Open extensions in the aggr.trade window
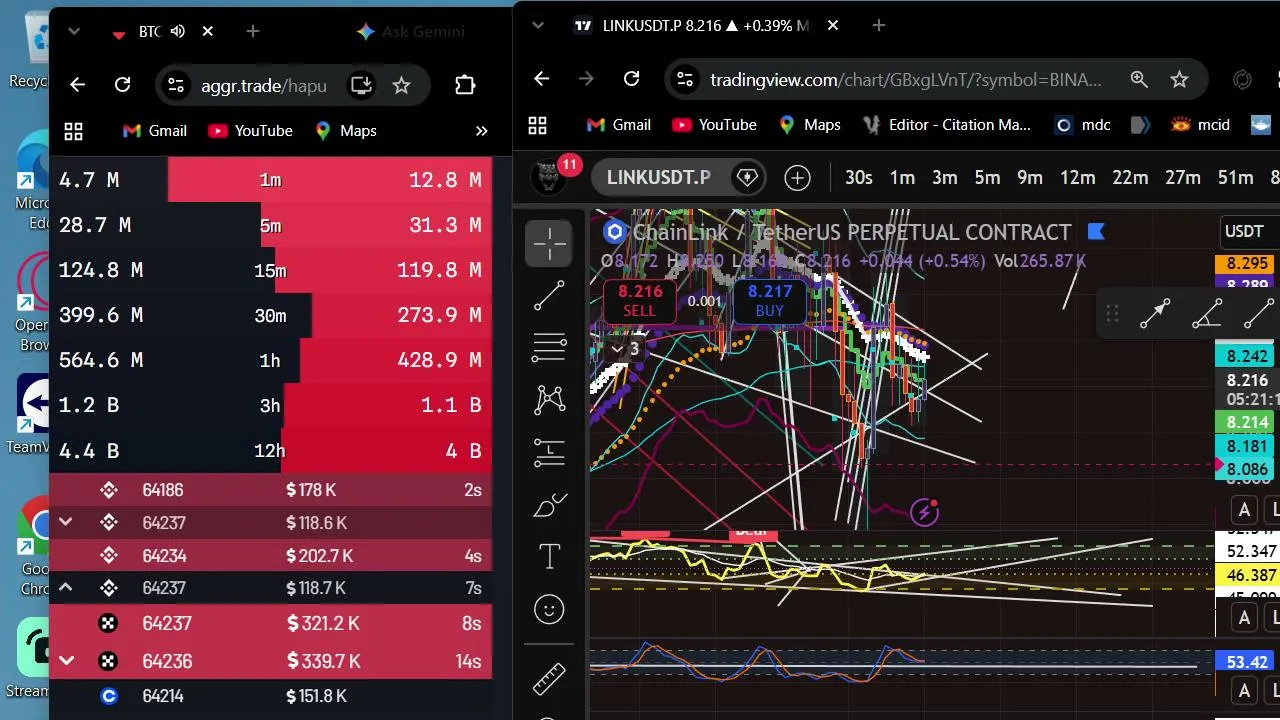The image size is (1280, 720). pos(465,86)
